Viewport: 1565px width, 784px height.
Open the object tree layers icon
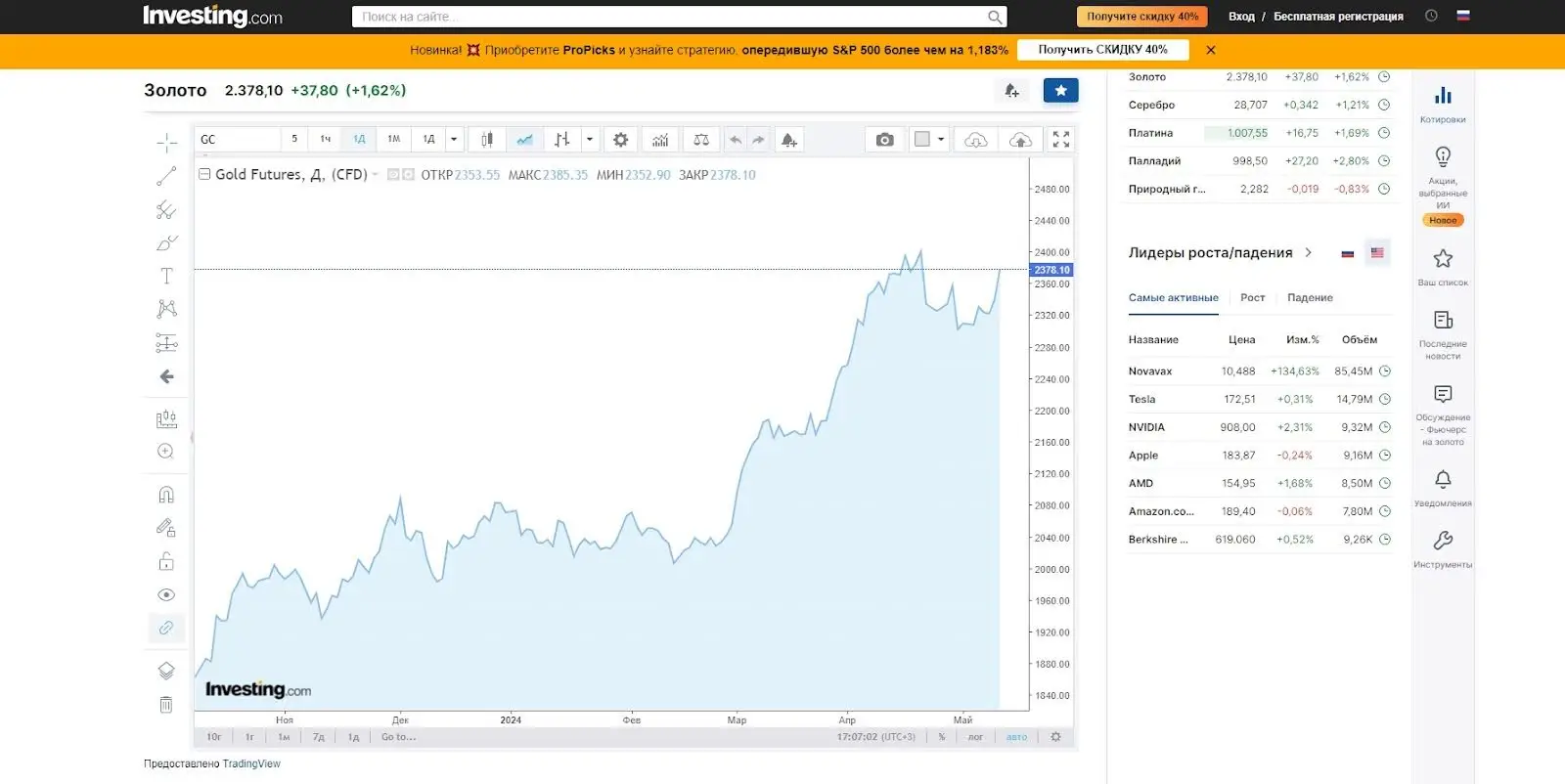coord(166,671)
